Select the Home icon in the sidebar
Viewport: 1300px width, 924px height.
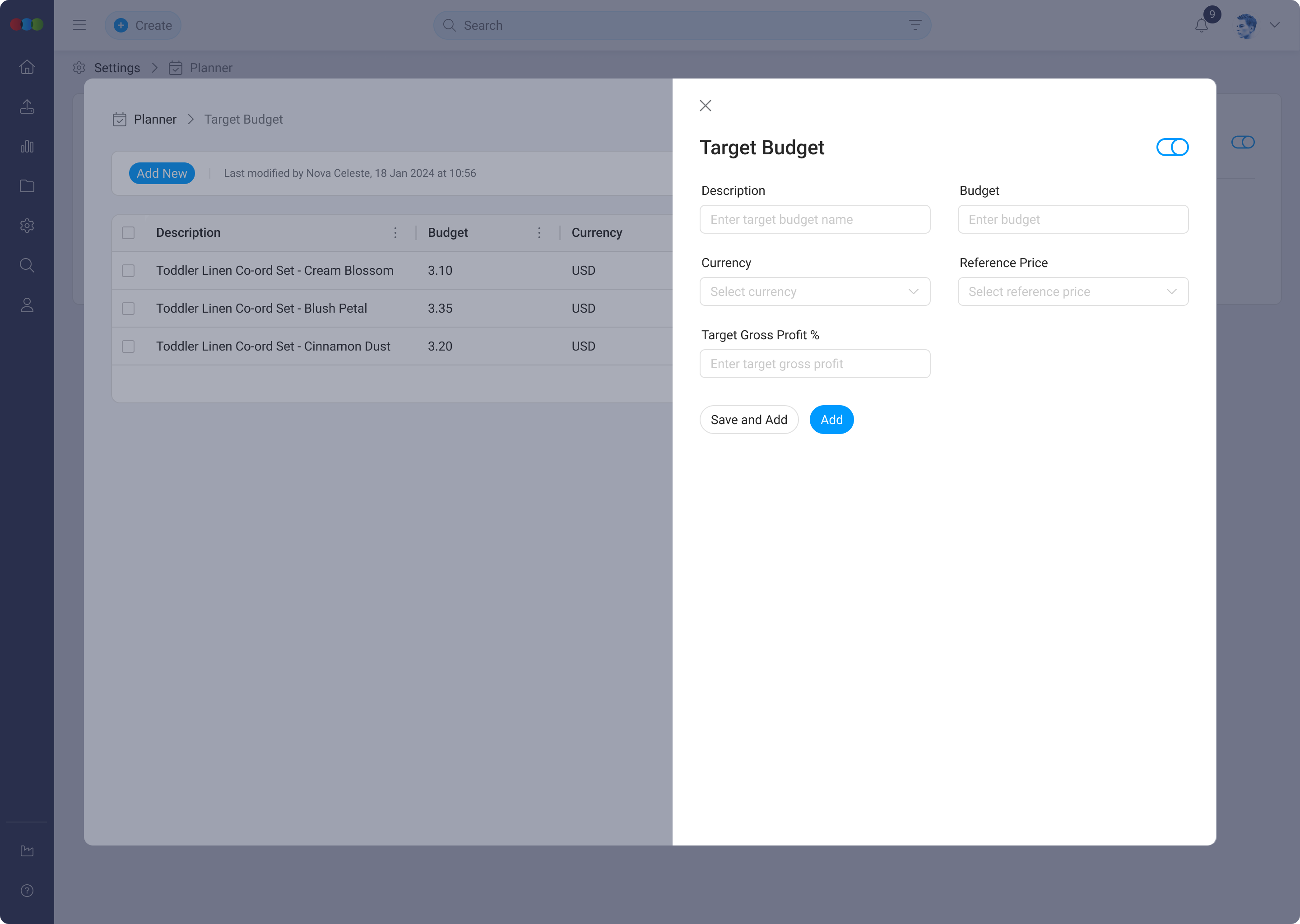tap(27, 67)
